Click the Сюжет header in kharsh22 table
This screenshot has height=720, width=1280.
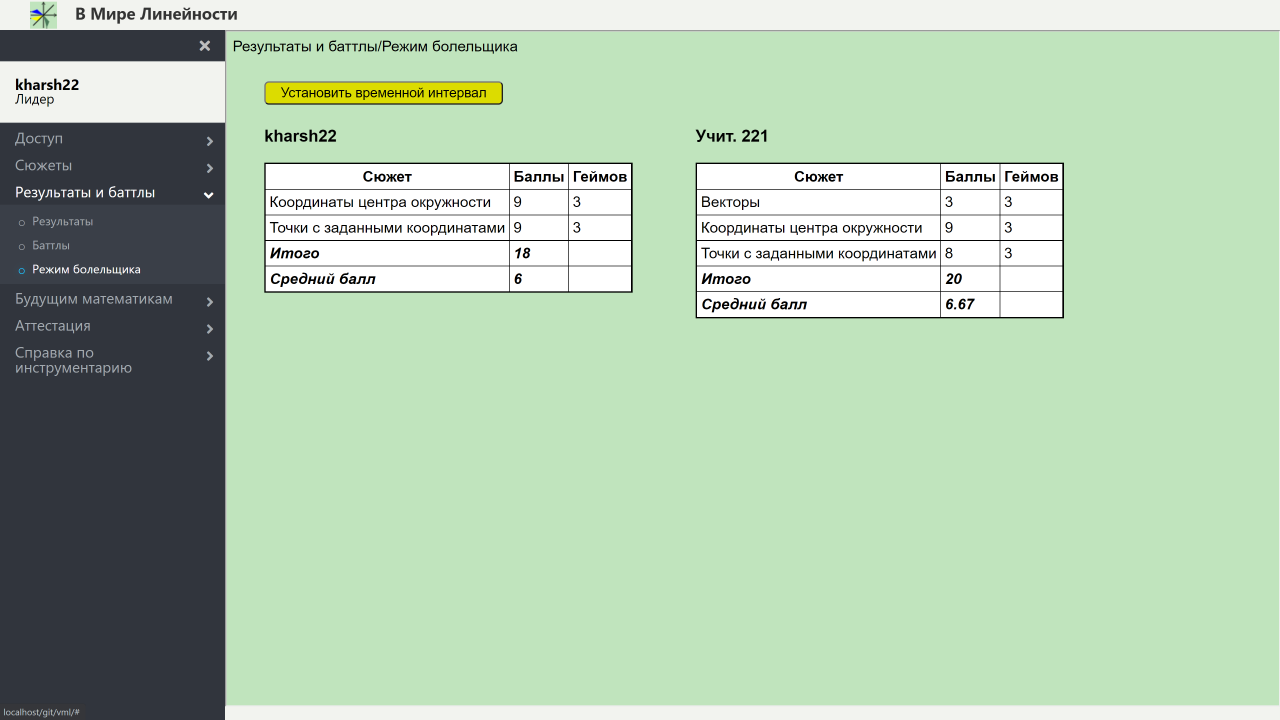[x=387, y=177]
